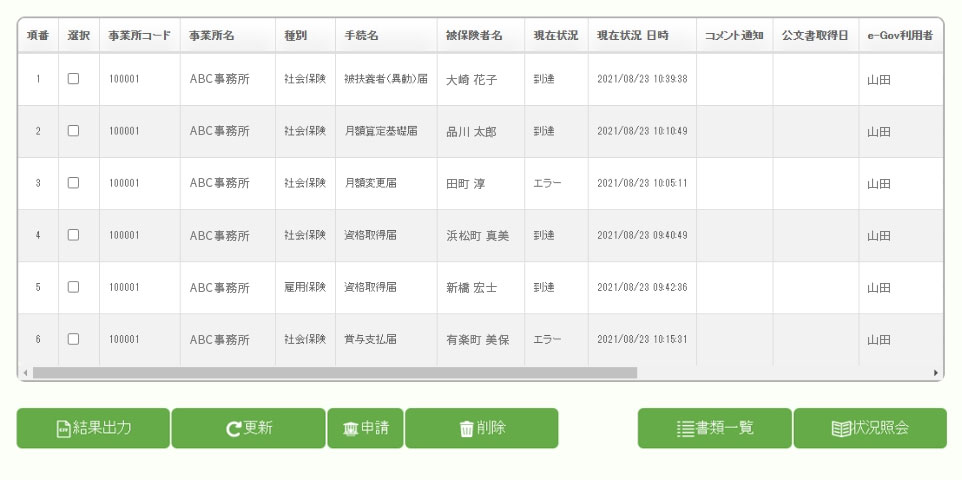The width and height of the screenshot is (962, 480).
Task: Click the 事業所名 column header
Action: (228, 36)
